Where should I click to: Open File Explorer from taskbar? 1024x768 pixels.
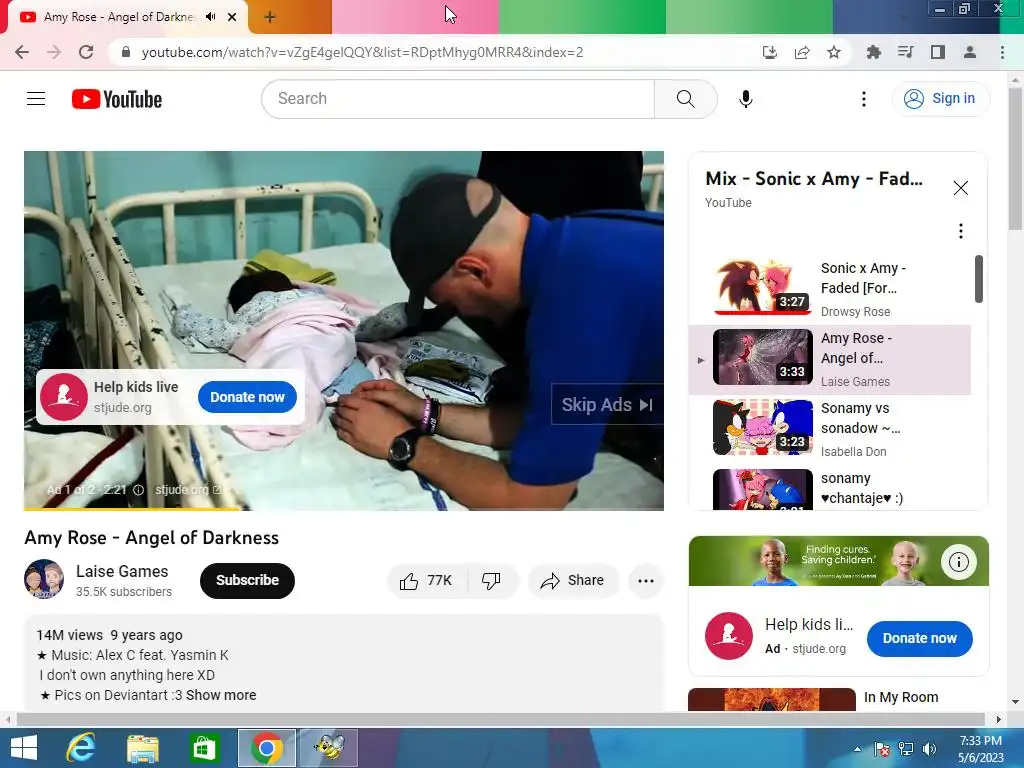pyautogui.click(x=142, y=747)
